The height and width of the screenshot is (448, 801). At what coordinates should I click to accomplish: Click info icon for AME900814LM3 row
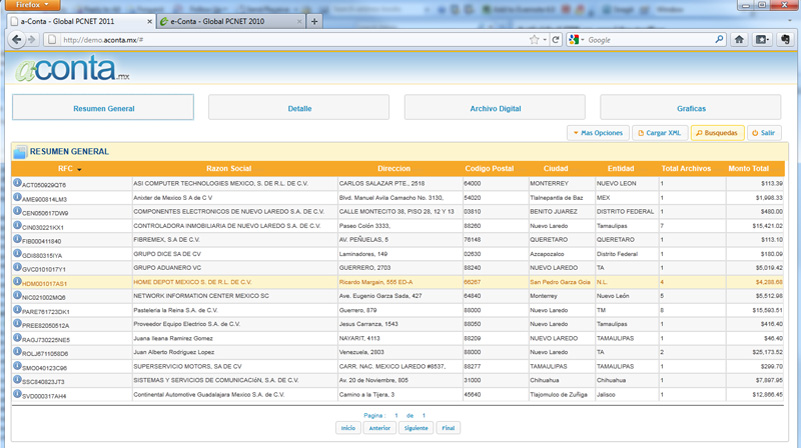17,197
